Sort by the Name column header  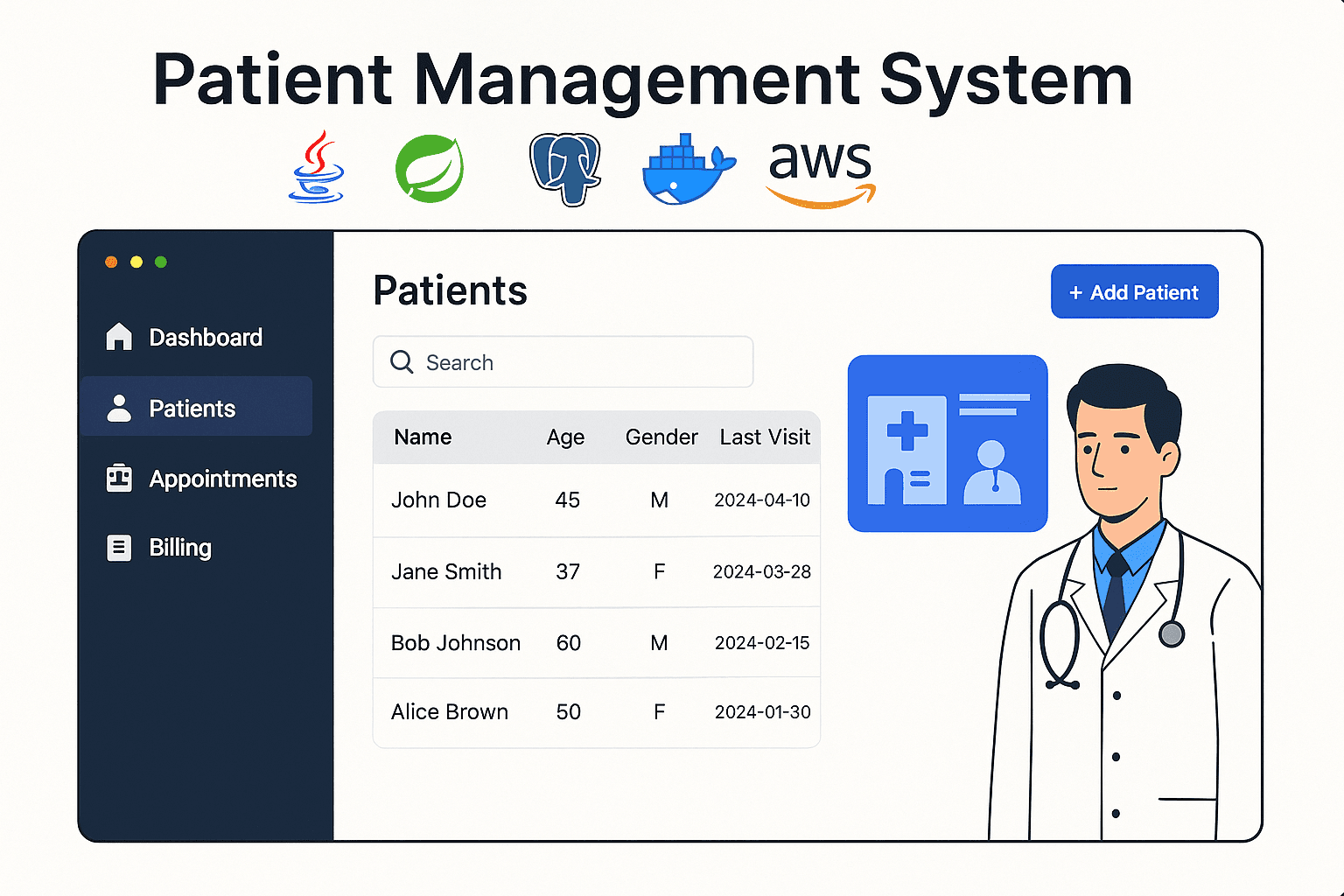(423, 437)
